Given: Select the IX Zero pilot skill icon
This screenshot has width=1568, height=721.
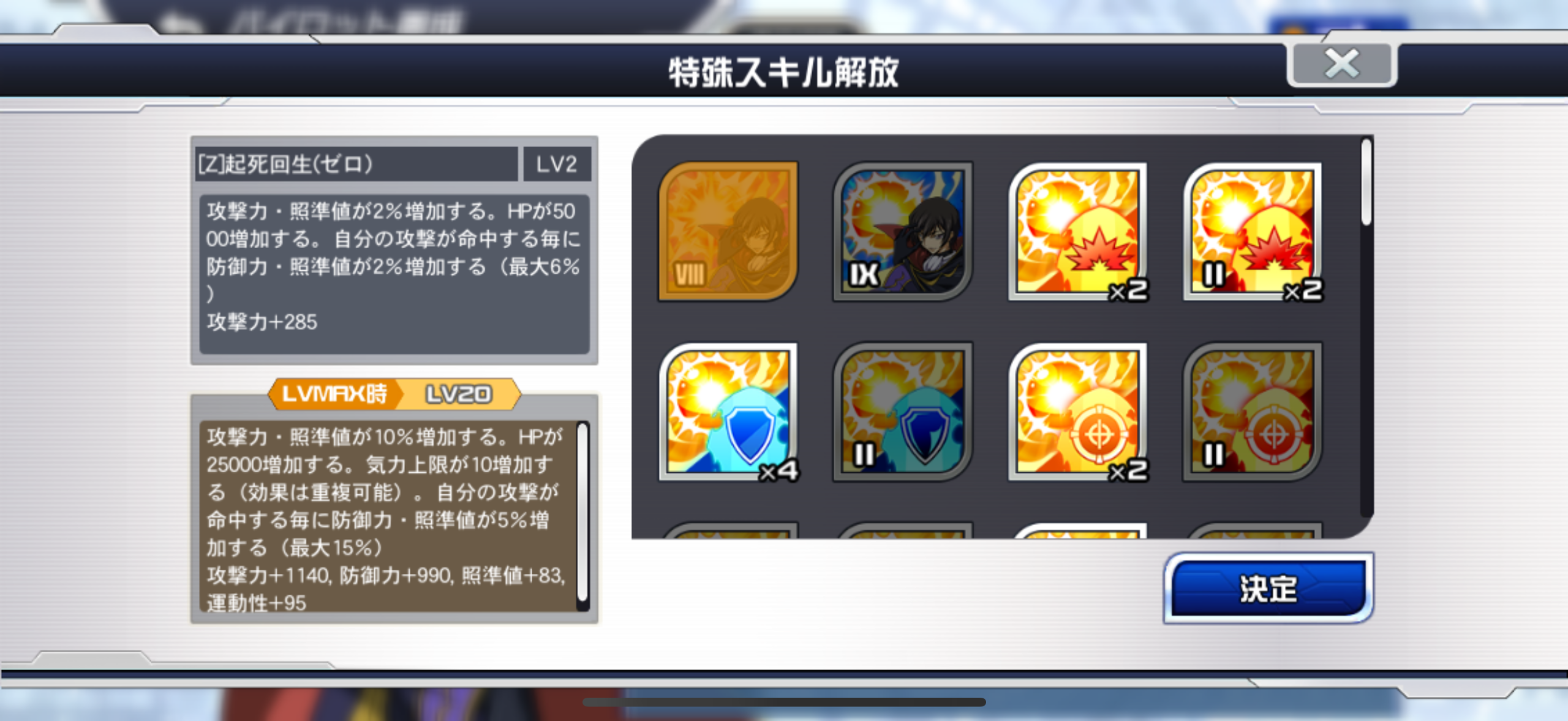Looking at the screenshot, I should (x=903, y=231).
